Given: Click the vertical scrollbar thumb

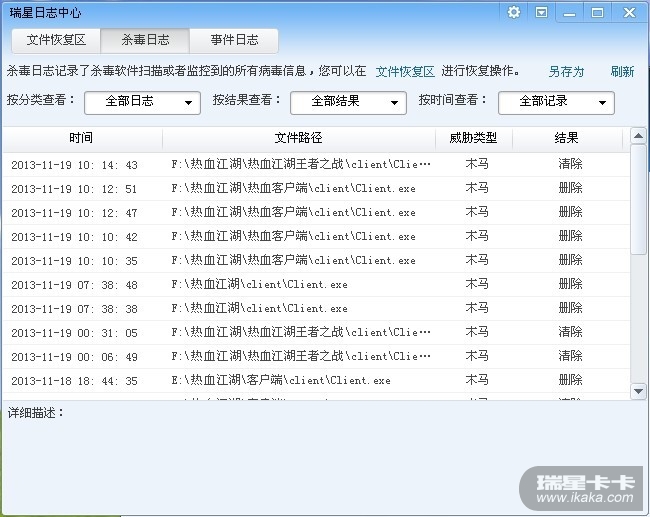Looking at the screenshot, I should tap(638, 199).
